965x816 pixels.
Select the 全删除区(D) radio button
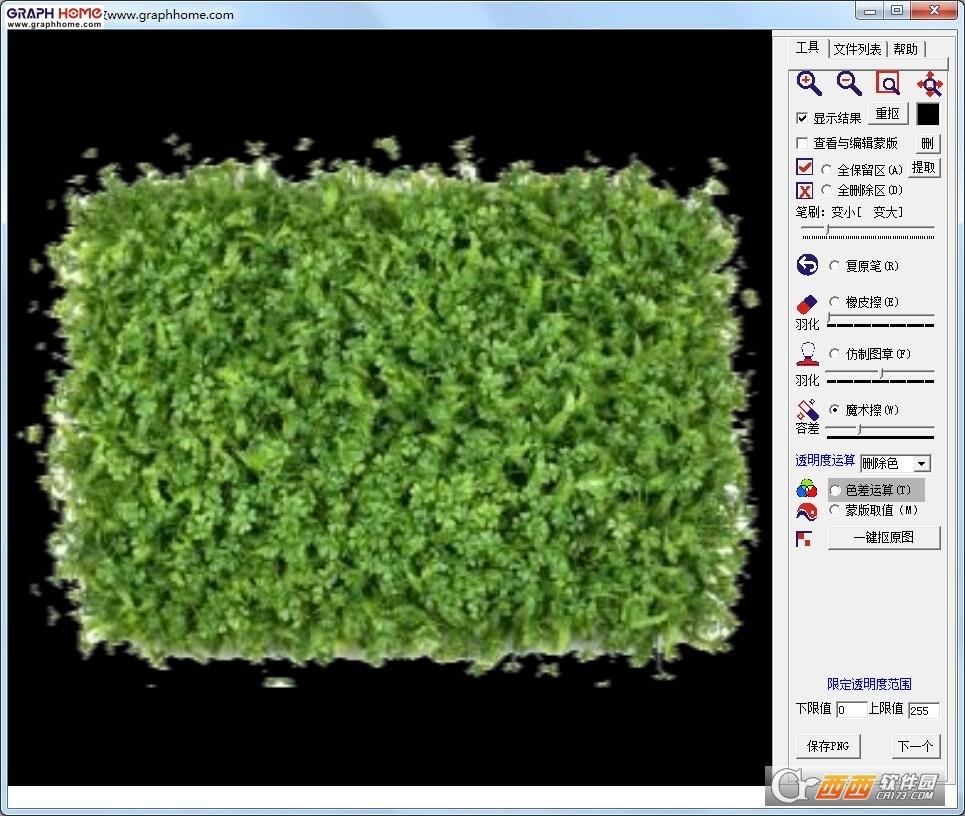(x=826, y=190)
